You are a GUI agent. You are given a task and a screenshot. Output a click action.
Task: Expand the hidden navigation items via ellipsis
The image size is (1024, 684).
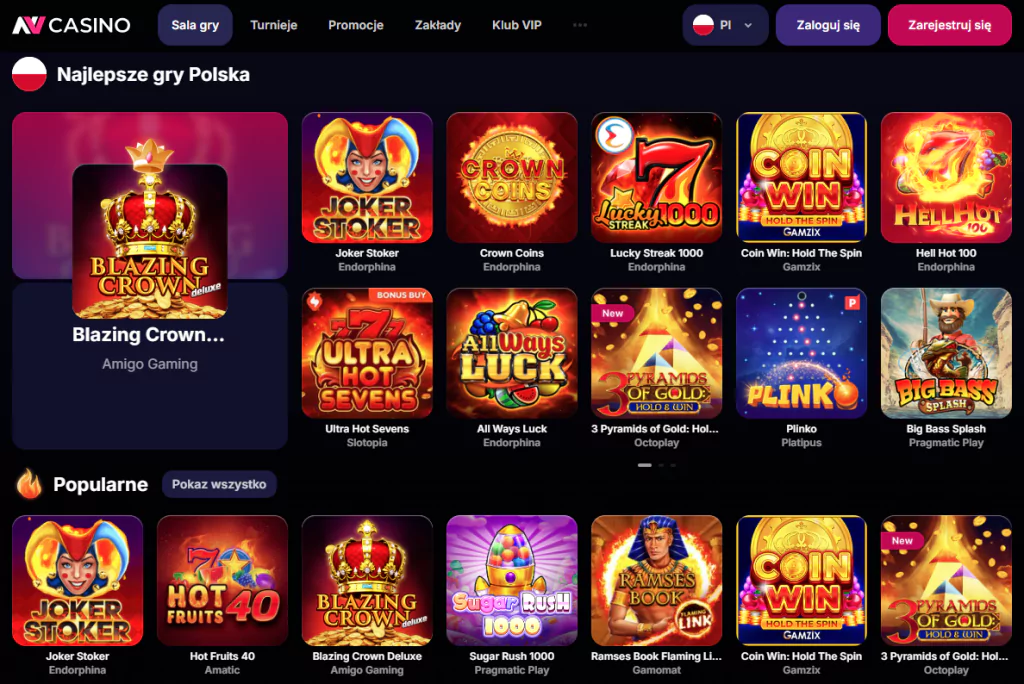pos(581,25)
